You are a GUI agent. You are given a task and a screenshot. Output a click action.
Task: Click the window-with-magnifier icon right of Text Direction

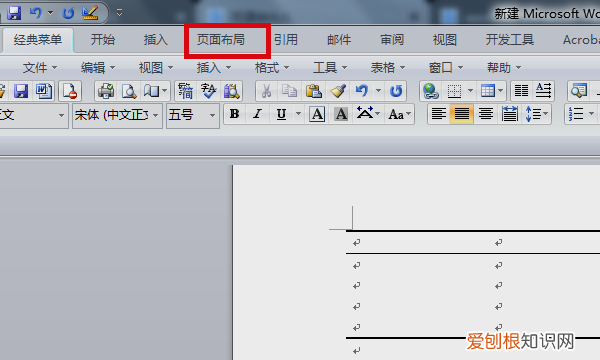click(579, 91)
